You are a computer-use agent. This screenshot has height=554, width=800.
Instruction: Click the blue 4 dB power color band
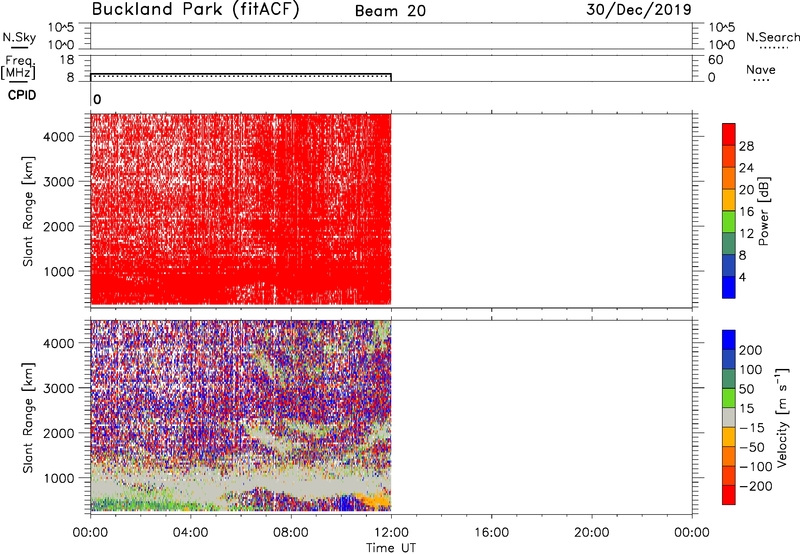[x=729, y=287]
